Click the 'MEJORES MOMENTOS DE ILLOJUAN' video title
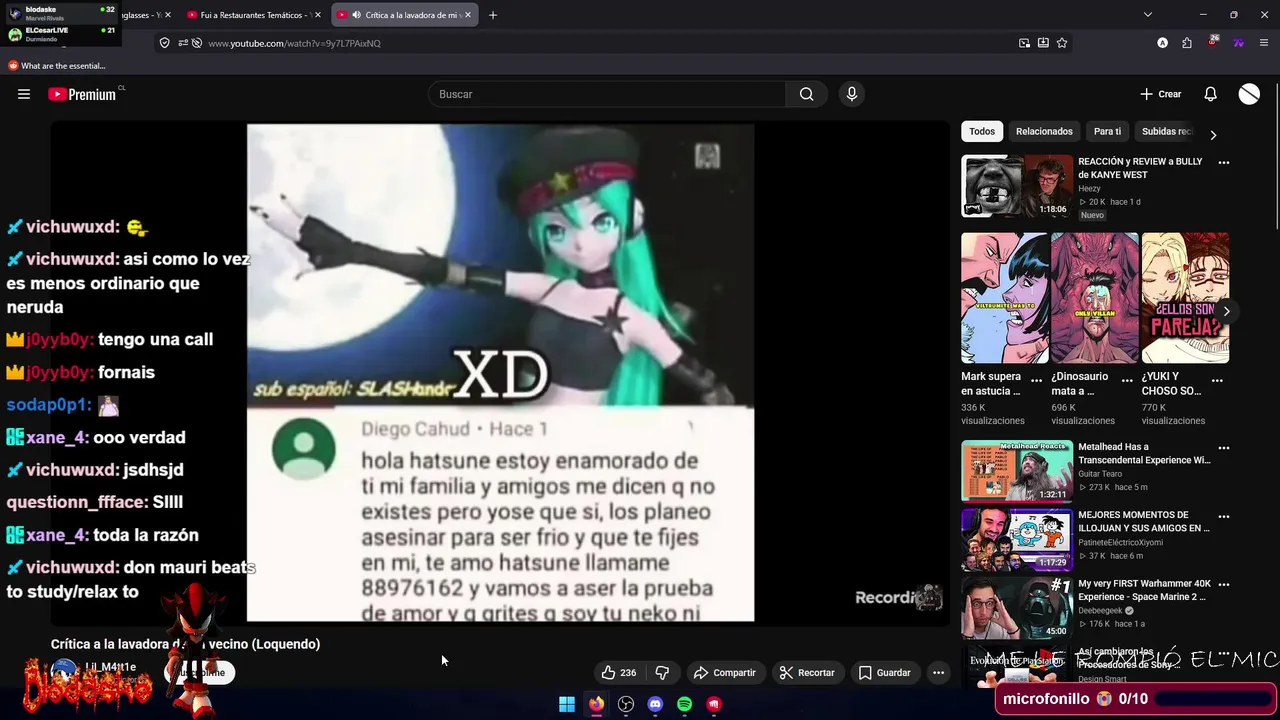 coord(1144,522)
